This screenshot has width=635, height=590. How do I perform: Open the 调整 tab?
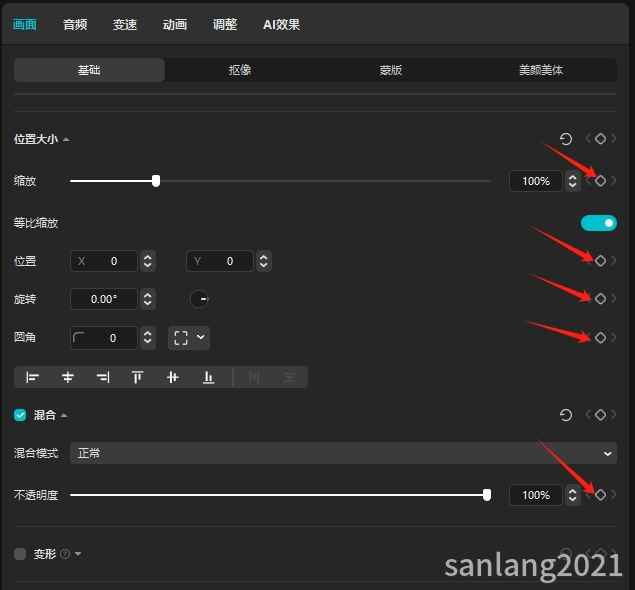225,25
